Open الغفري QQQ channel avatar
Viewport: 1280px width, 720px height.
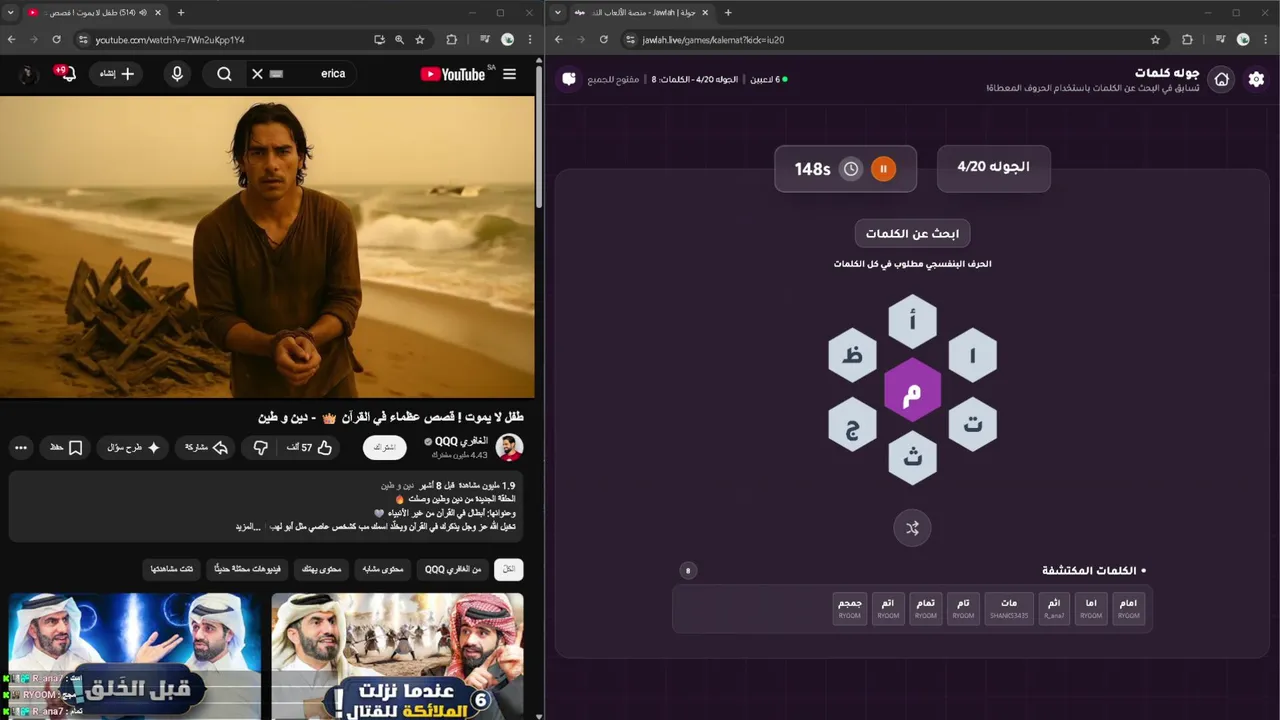click(510, 447)
